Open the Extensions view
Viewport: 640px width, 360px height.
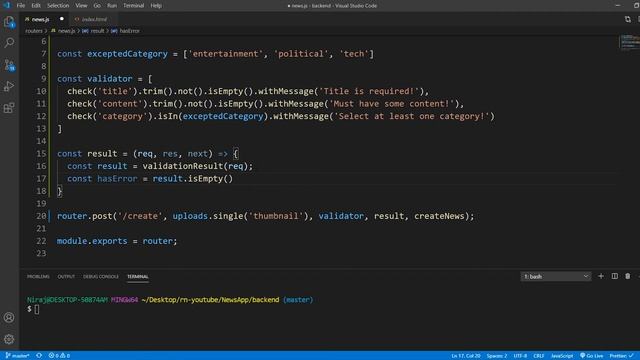click(9, 108)
